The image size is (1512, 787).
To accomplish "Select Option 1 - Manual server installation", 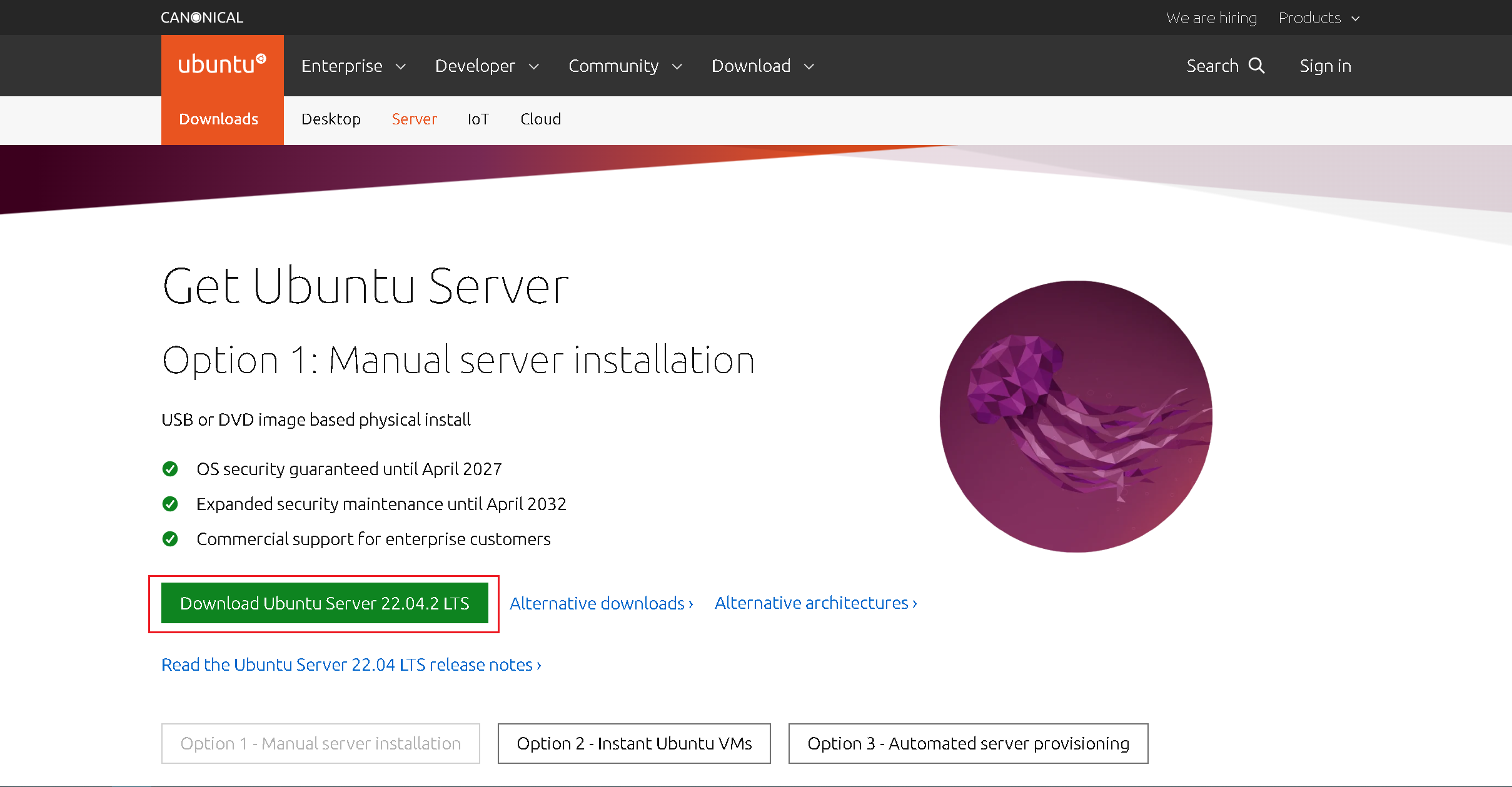I will [321, 743].
